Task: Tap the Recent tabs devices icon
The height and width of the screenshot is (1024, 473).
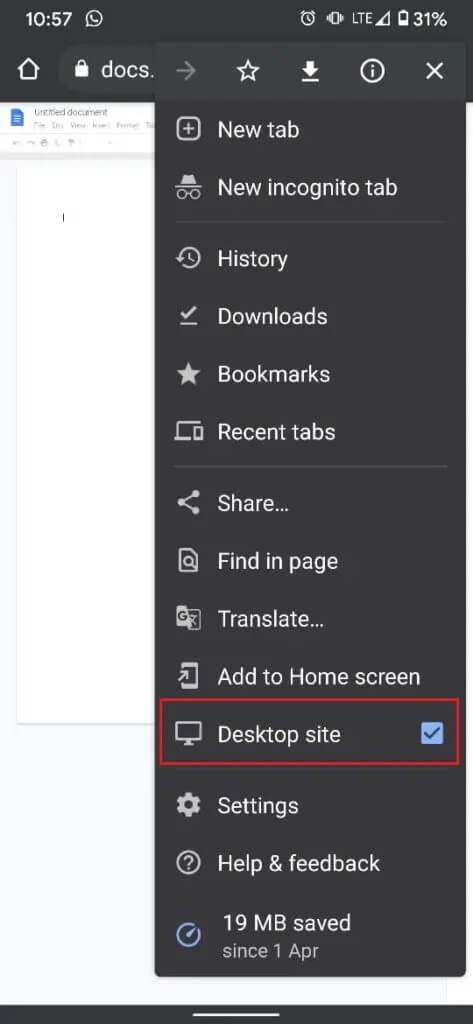Action: tap(188, 432)
